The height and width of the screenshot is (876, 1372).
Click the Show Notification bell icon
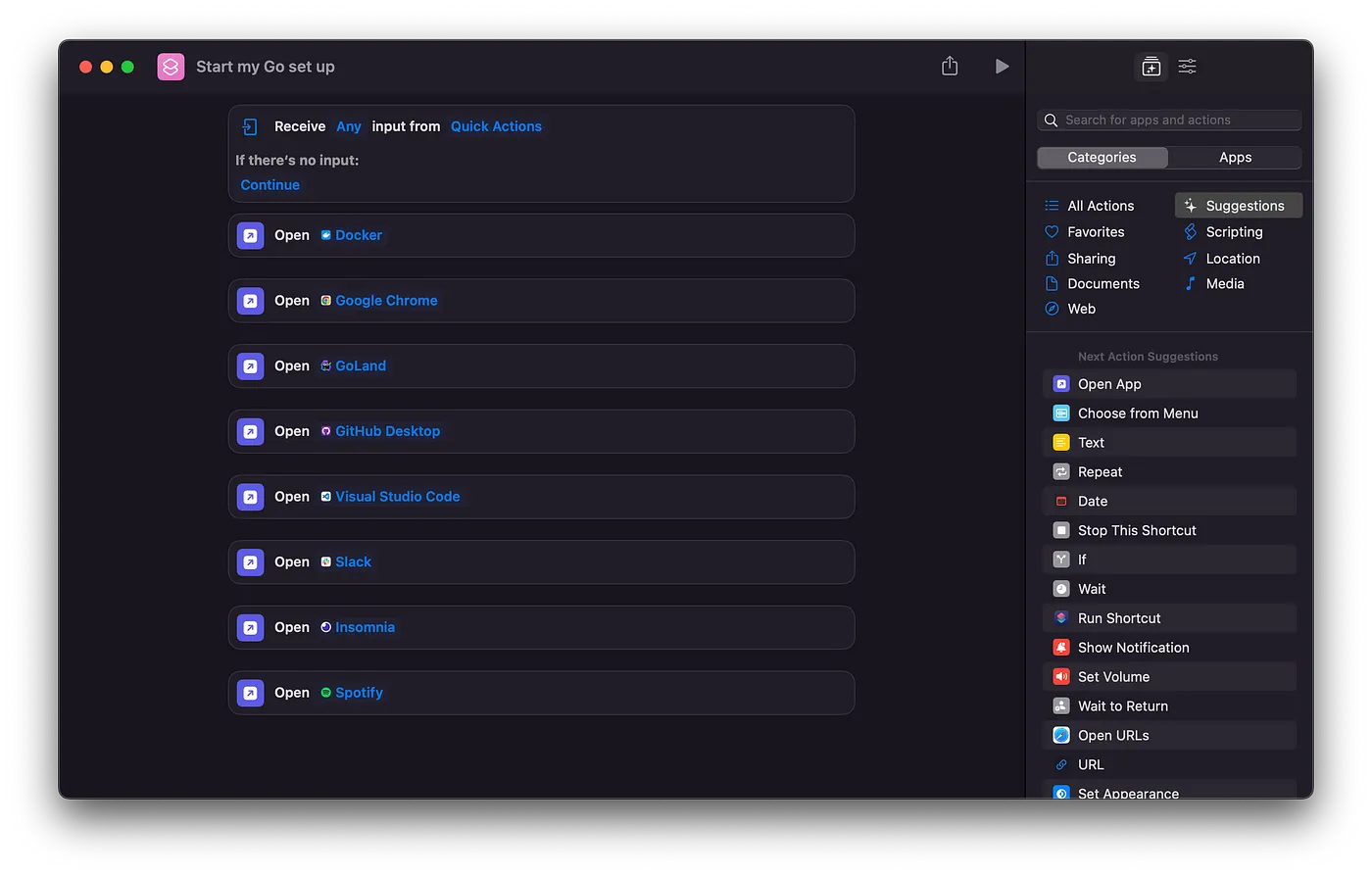point(1061,648)
